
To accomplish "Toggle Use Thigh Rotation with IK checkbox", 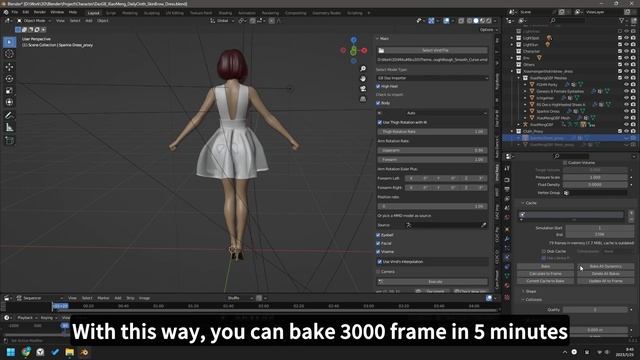I will pyautogui.click(x=380, y=122).
